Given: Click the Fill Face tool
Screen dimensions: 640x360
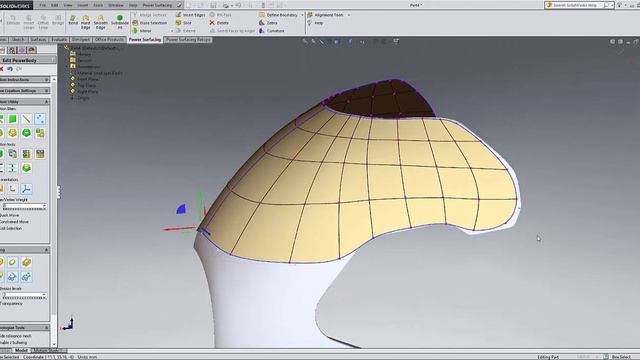Looking at the screenshot, I should click(220, 15).
